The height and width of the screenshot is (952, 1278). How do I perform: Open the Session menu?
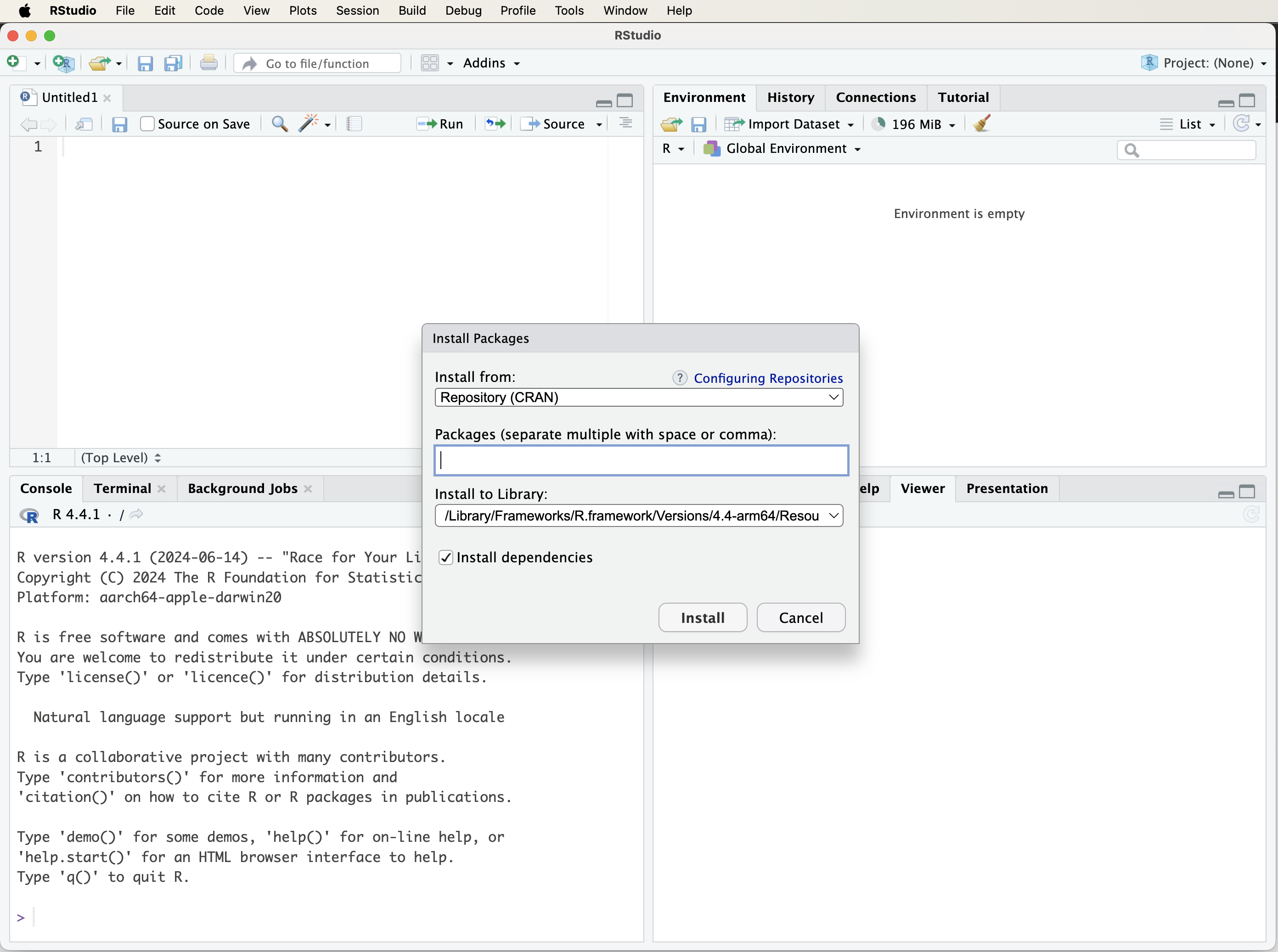[357, 11]
